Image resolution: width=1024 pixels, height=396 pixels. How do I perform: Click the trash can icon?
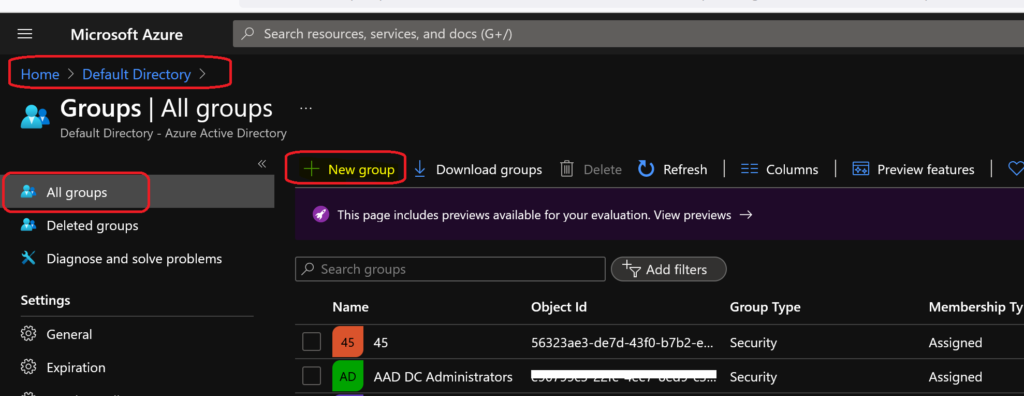[567, 169]
